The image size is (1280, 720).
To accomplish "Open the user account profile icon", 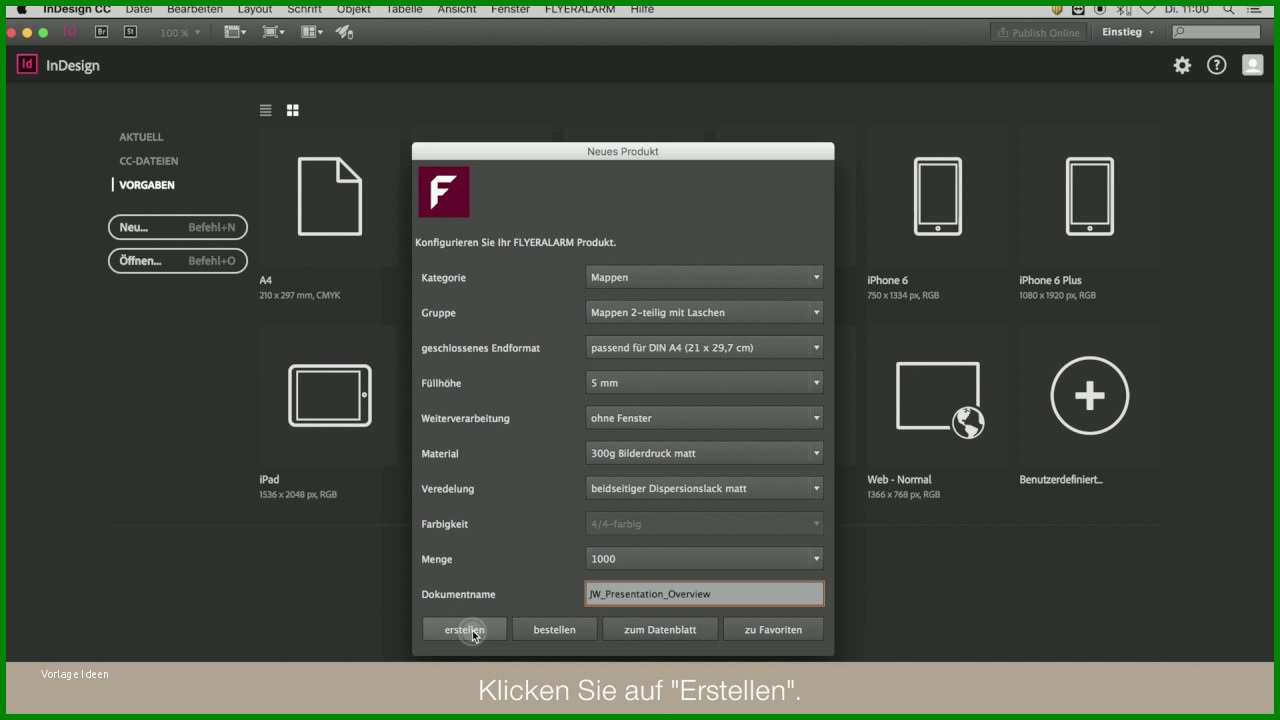I will (1252, 65).
